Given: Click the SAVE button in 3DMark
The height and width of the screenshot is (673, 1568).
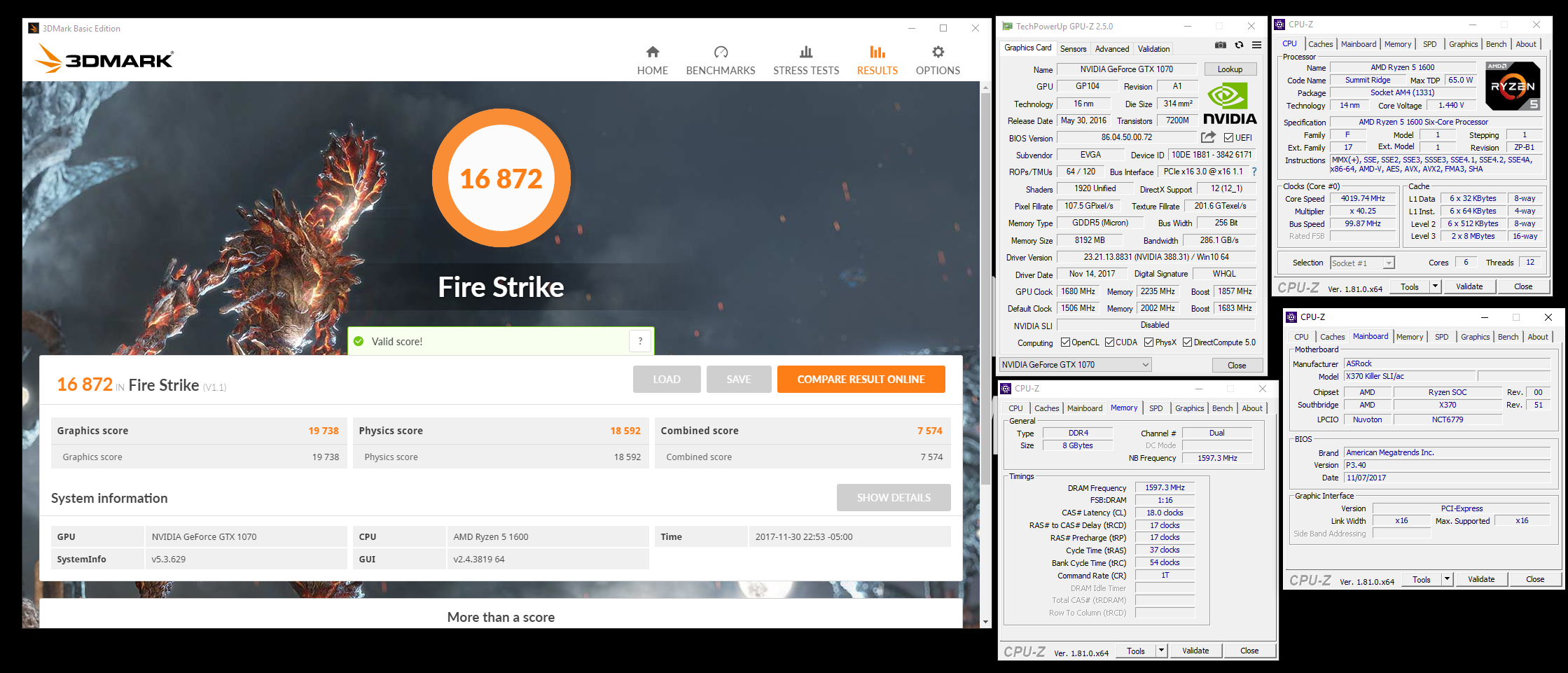Looking at the screenshot, I should point(739,380).
